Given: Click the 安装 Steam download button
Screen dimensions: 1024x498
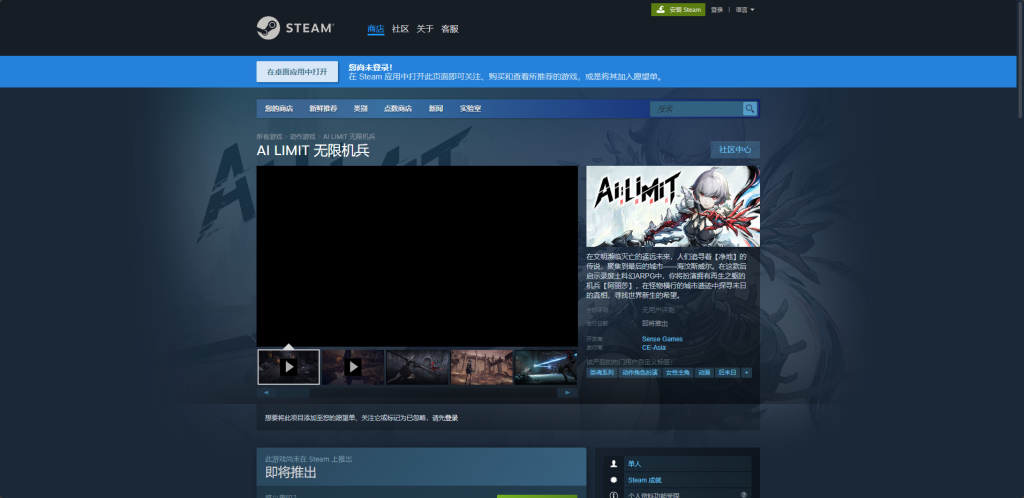Looking at the screenshot, I should tap(678, 10).
